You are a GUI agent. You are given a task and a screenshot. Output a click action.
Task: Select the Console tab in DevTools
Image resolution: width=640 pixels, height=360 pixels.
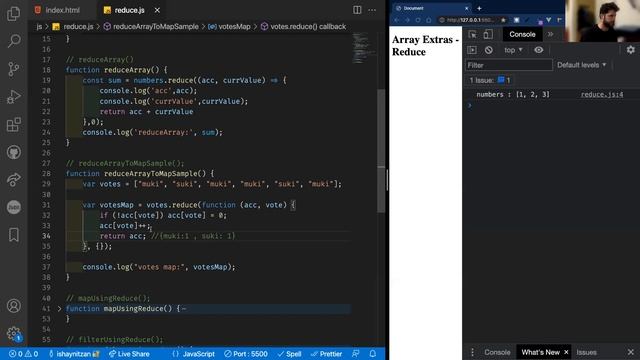click(x=522, y=34)
